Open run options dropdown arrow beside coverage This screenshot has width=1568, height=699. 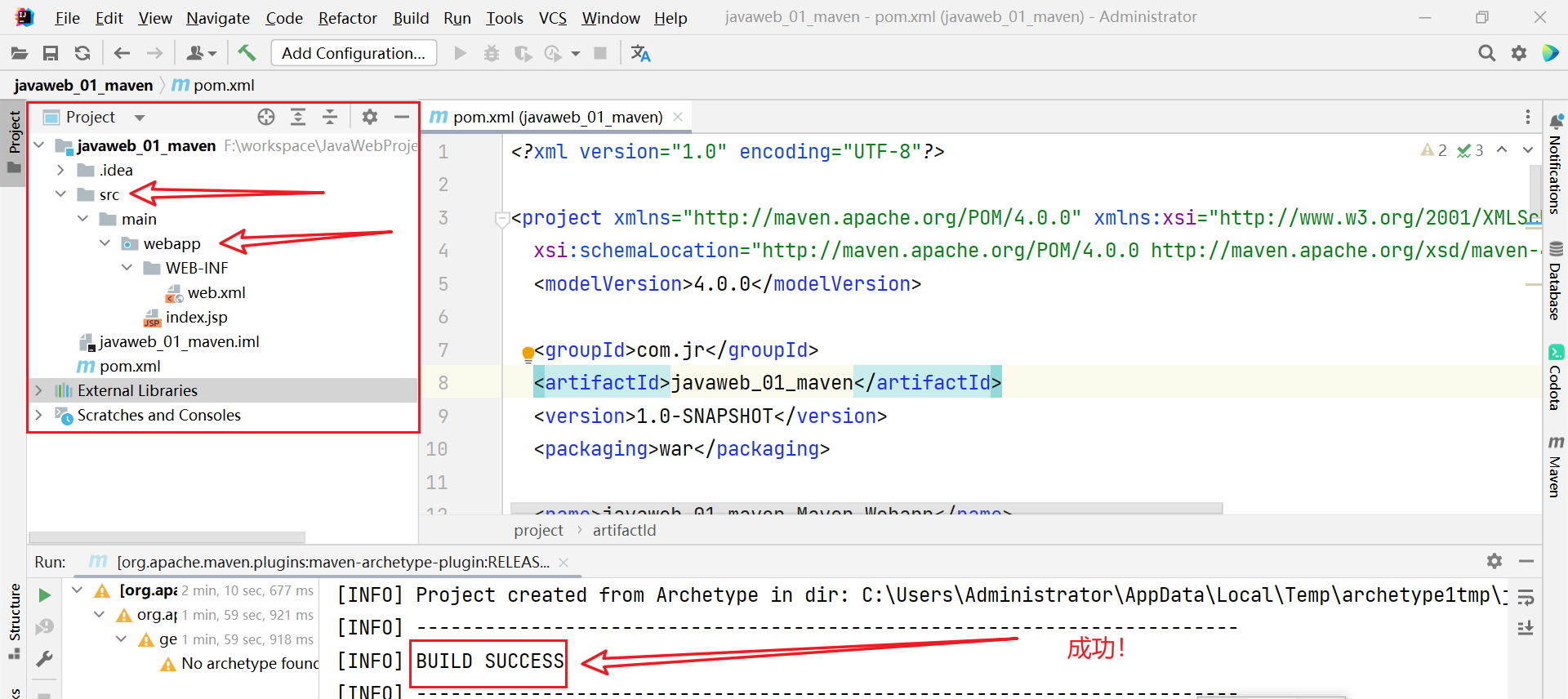point(576,53)
